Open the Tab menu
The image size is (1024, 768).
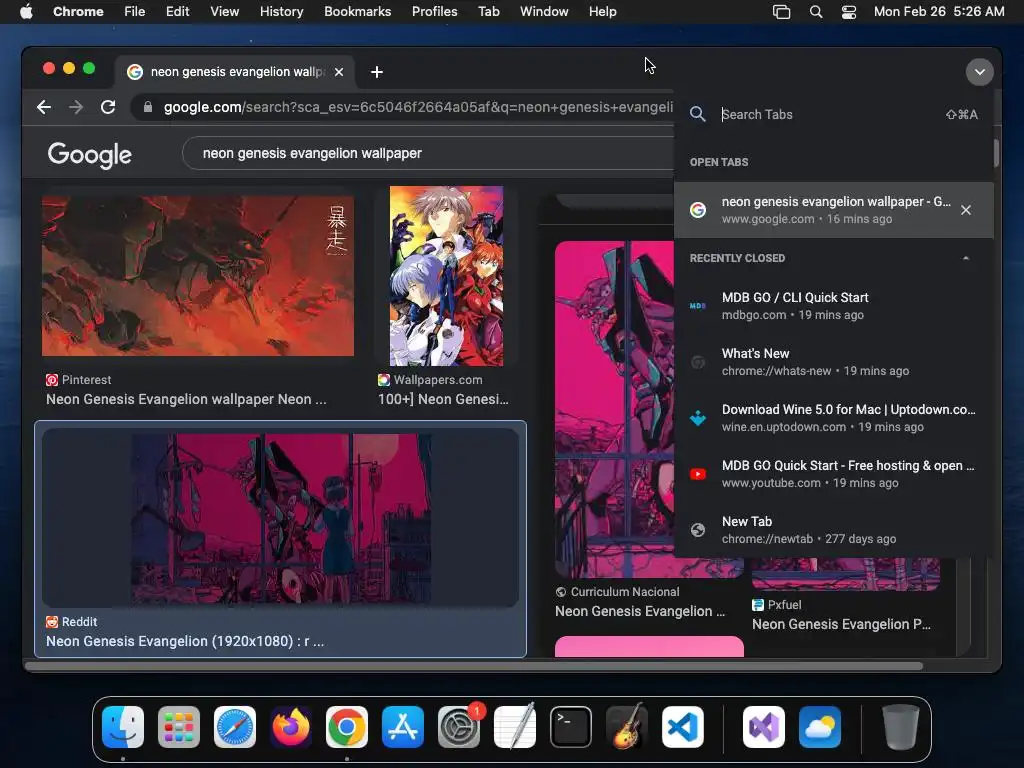pyautogui.click(x=488, y=12)
